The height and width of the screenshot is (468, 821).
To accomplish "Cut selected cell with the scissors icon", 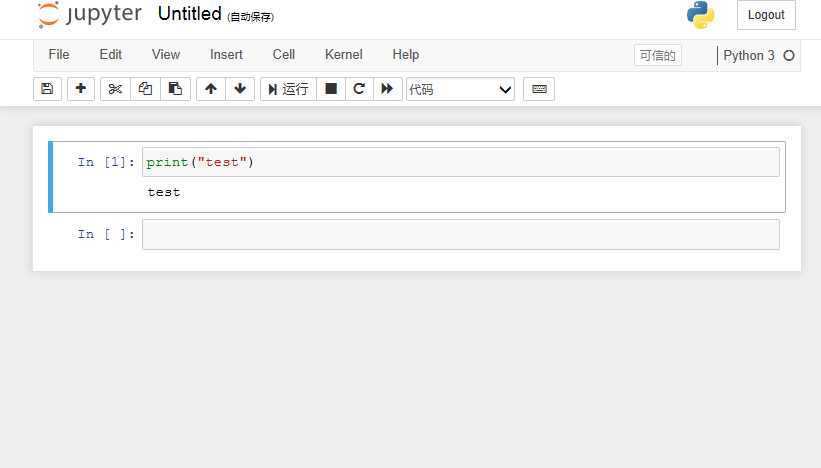I will click(115, 89).
